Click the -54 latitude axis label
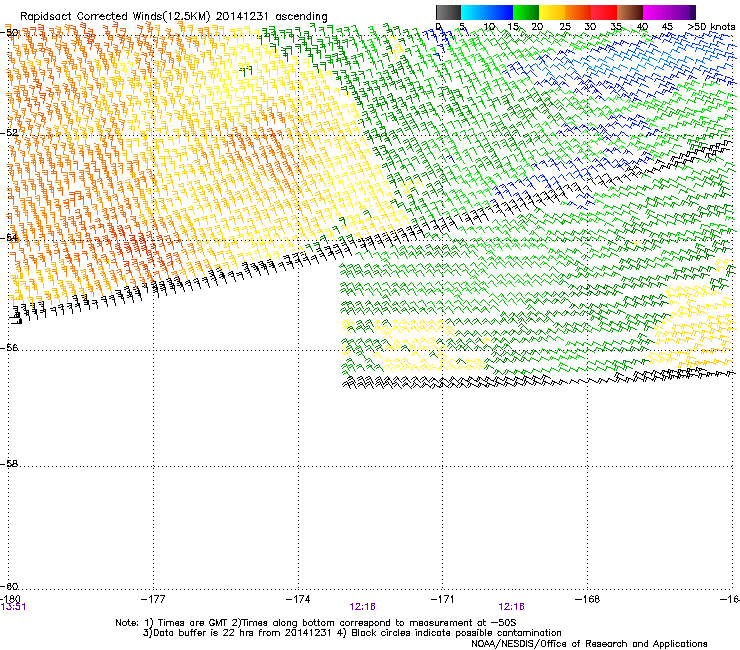 [9, 238]
